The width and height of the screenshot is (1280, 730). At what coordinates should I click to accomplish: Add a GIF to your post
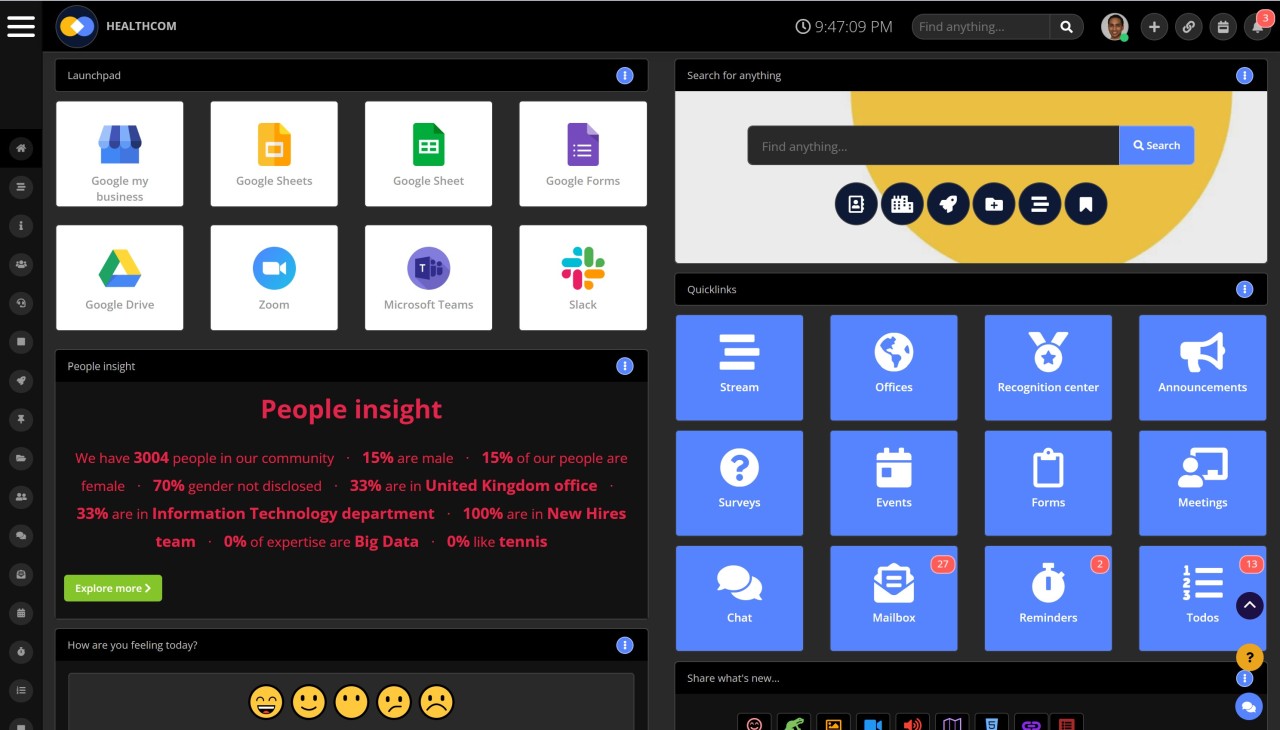click(793, 722)
